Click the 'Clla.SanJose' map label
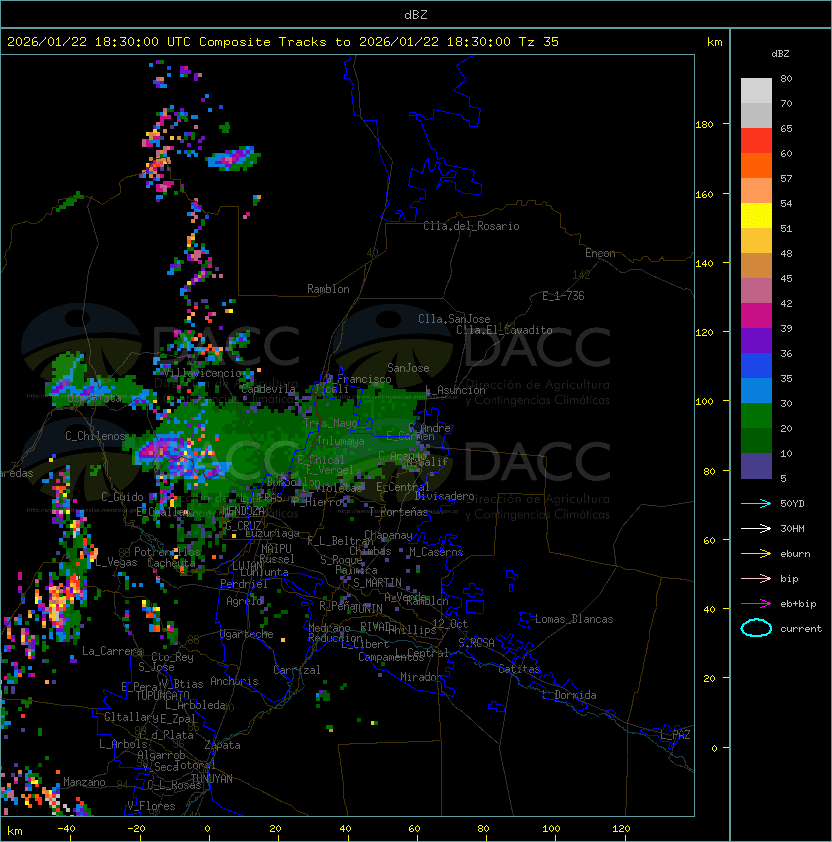The height and width of the screenshot is (842, 832). pyautogui.click(x=454, y=319)
